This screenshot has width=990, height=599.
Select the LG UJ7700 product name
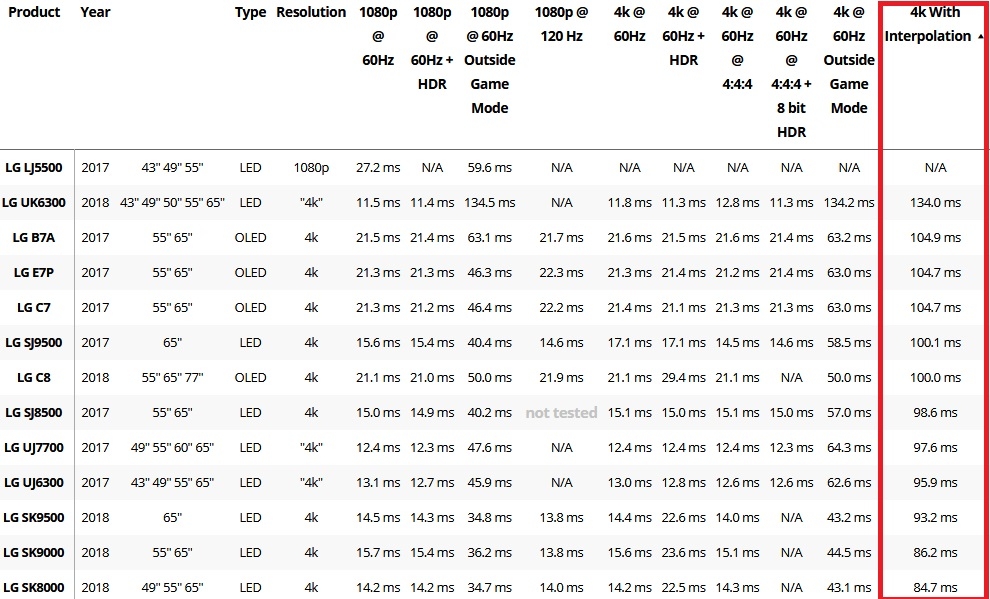[x=34, y=448]
